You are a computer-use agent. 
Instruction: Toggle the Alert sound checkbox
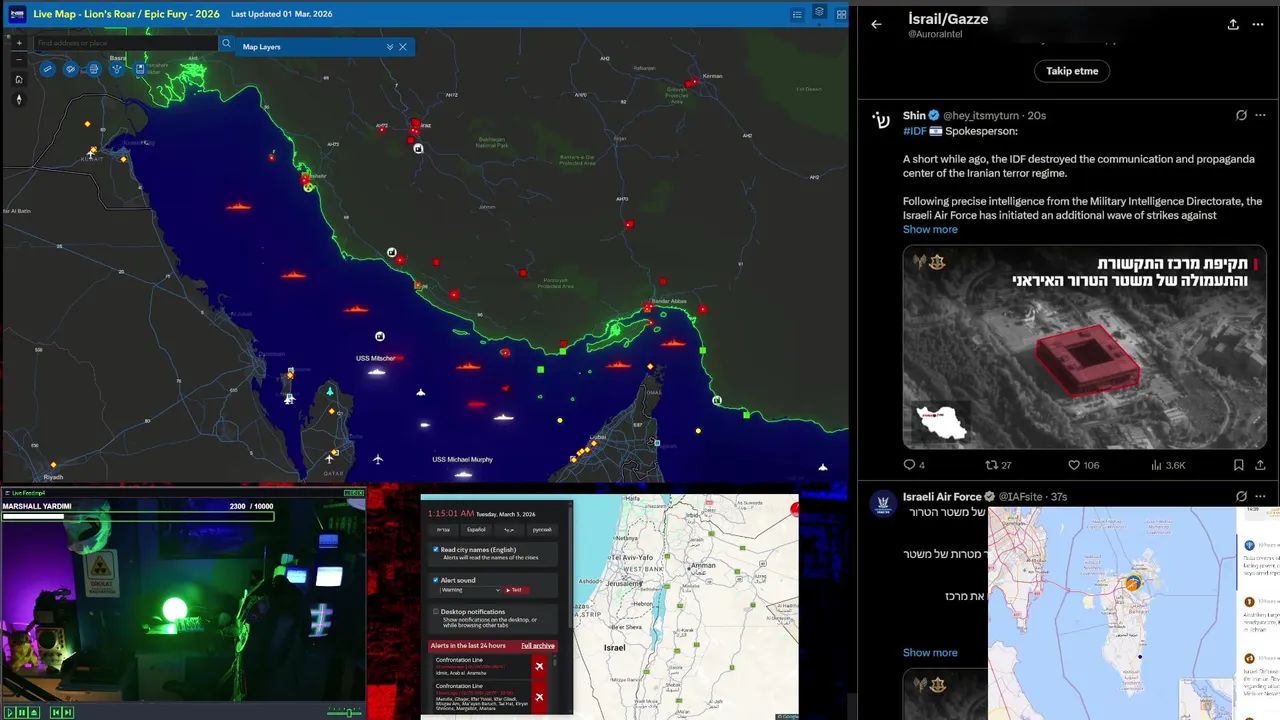point(436,580)
